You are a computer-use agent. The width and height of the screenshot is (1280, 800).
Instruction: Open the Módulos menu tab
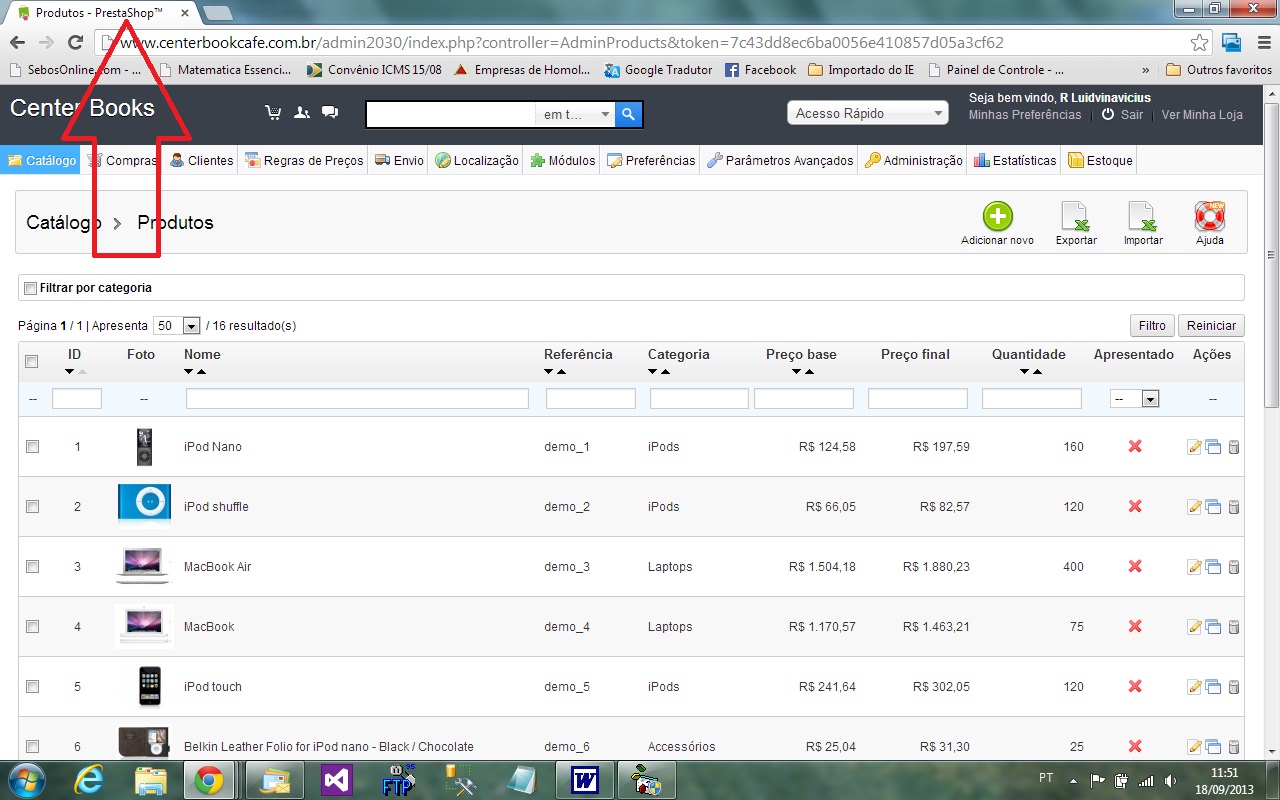[x=562, y=160]
